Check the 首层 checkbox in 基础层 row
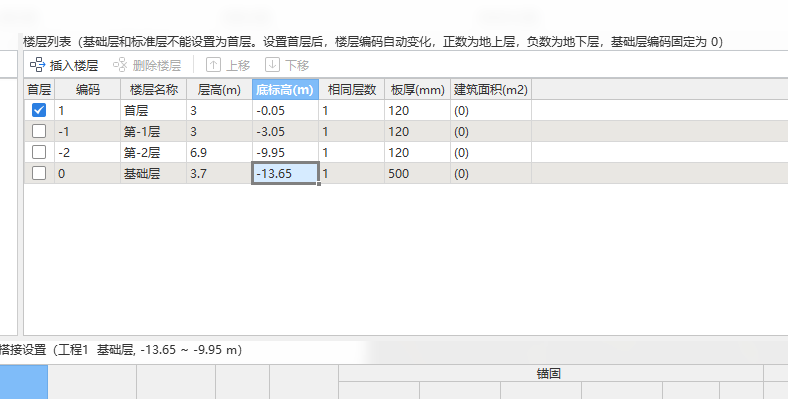The image size is (788, 399). (39, 173)
